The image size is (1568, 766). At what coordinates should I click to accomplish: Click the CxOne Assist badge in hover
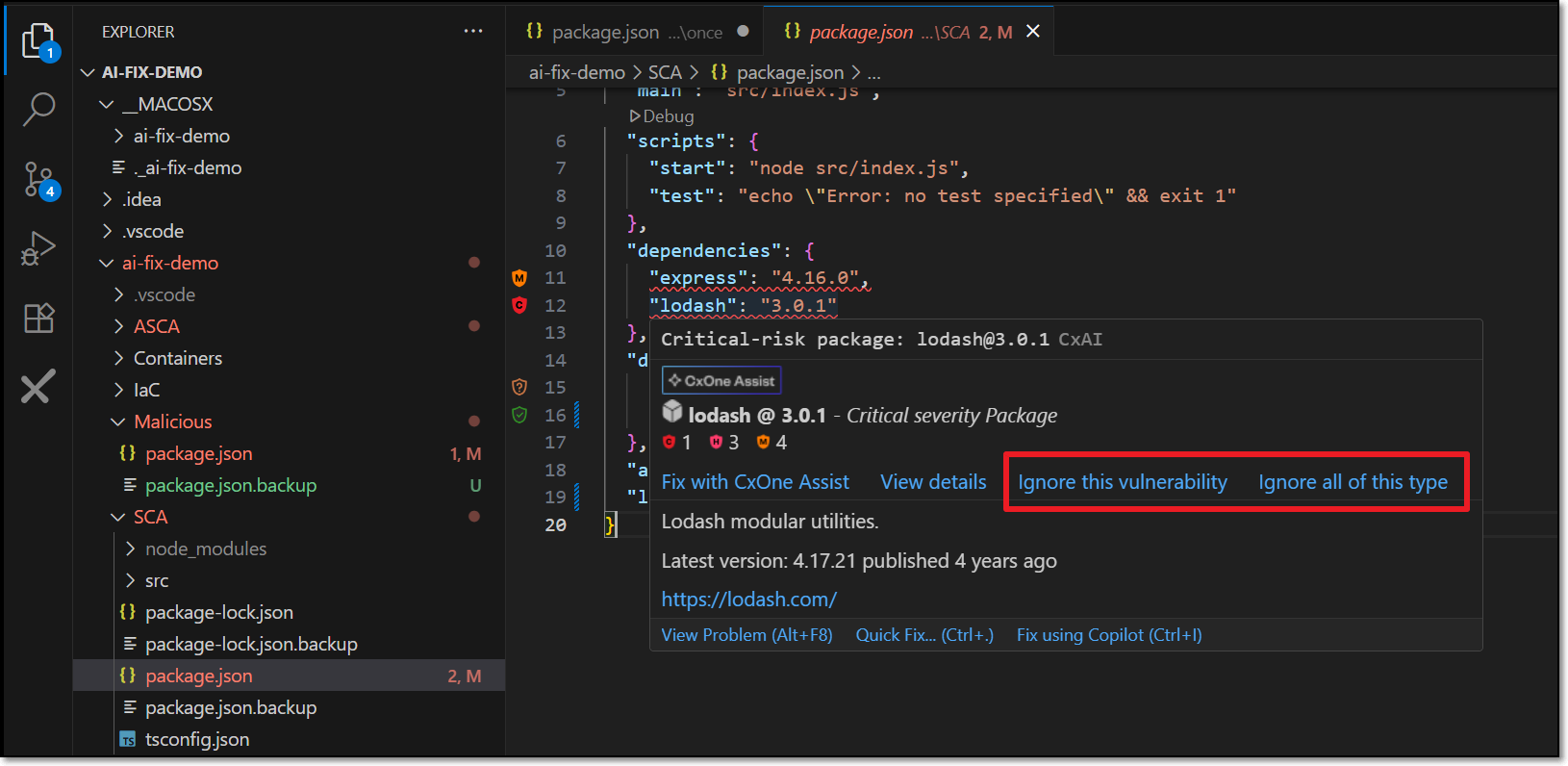(721, 380)
